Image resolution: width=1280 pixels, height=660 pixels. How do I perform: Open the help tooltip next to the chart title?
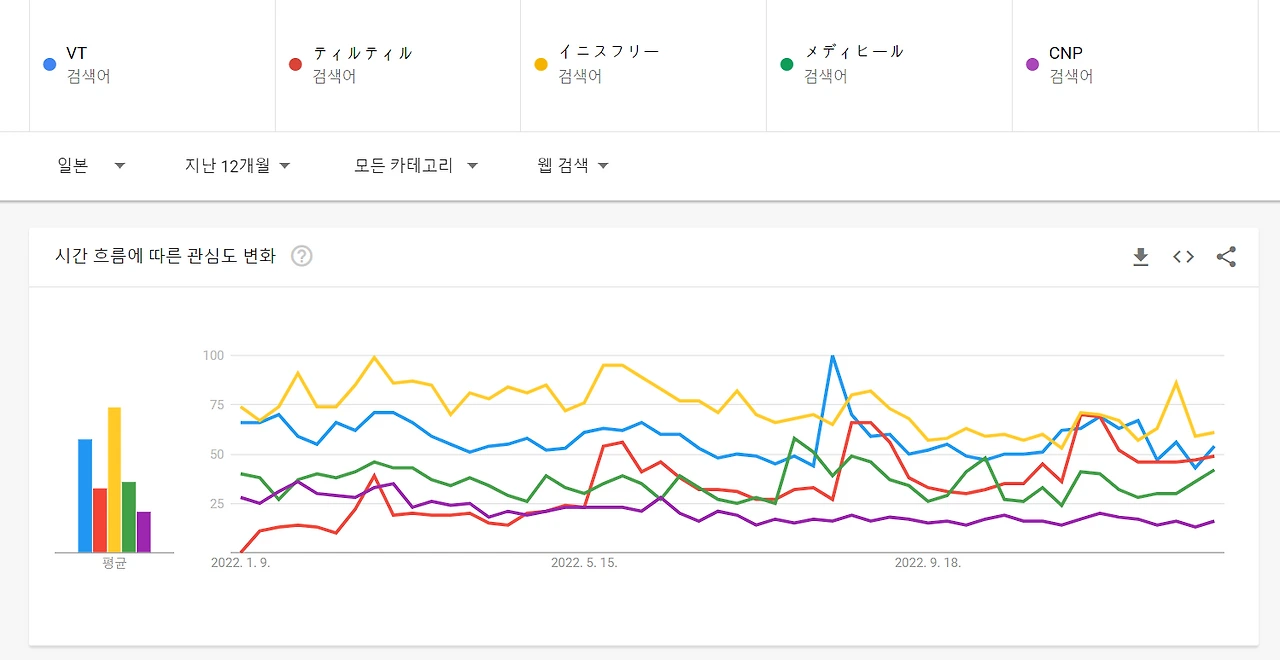[x=302, y=256]
